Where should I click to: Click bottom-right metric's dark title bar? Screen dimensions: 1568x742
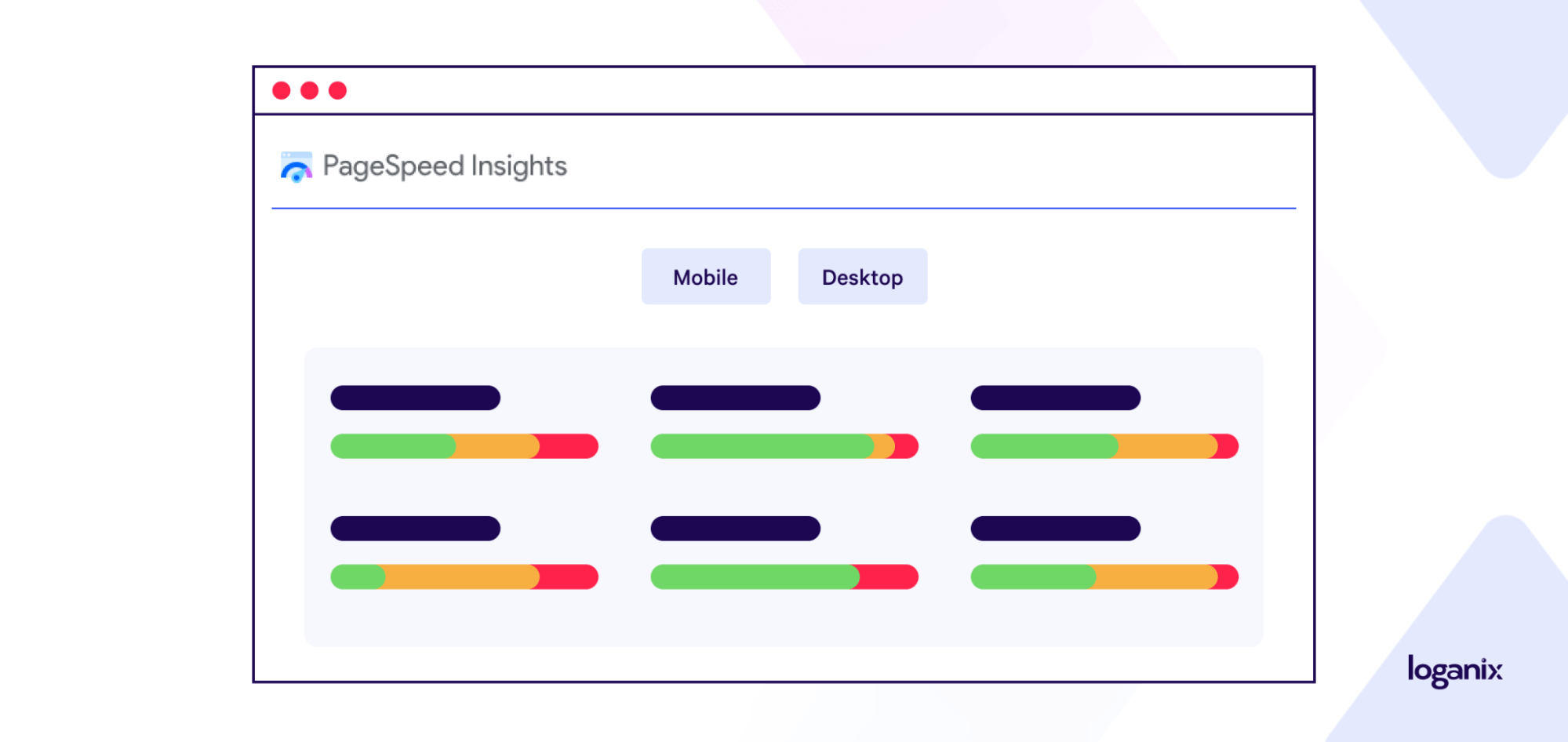(x=1056, y=529)
